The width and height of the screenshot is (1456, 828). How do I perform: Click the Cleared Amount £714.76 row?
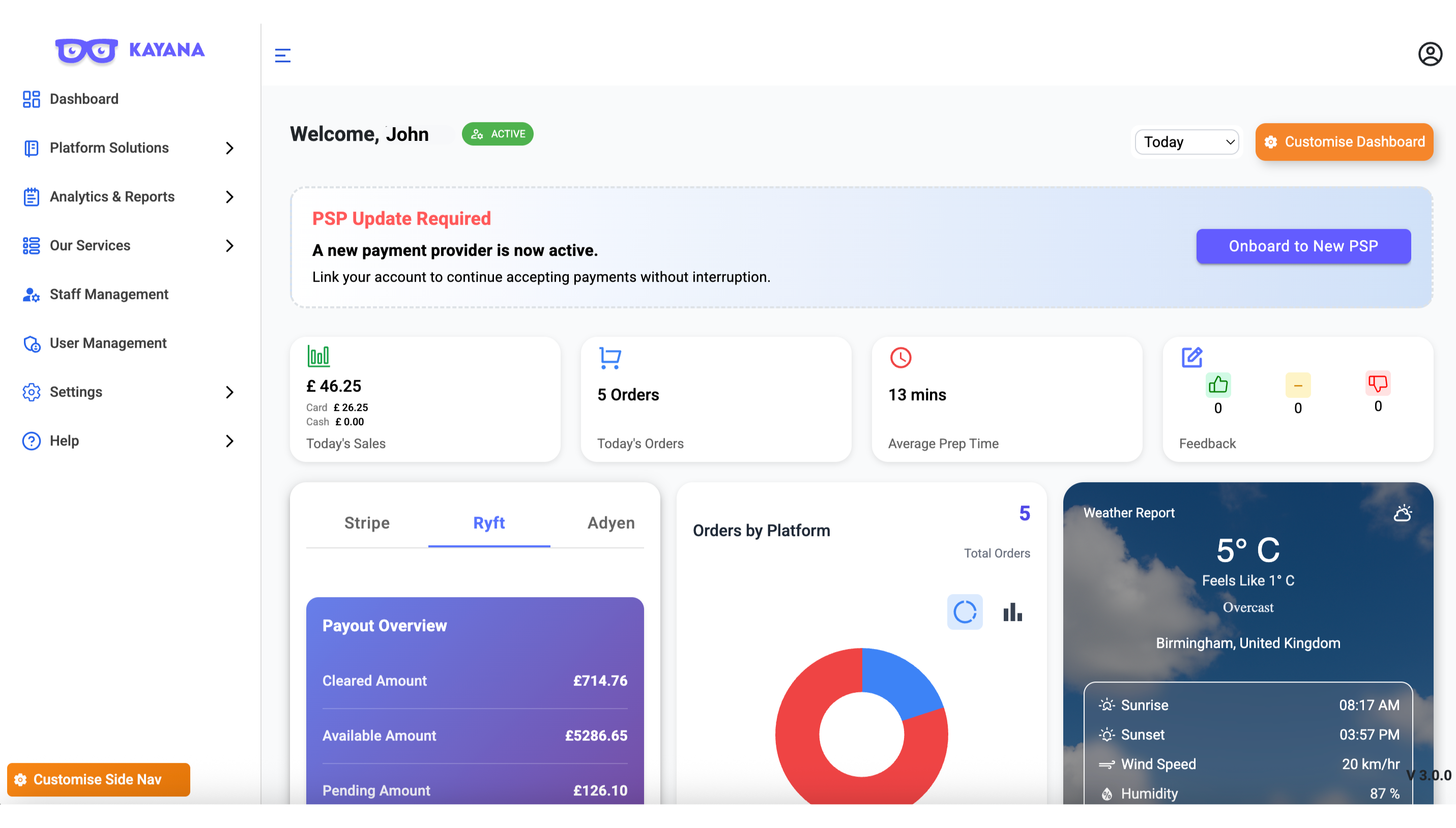tap(475, 681)
